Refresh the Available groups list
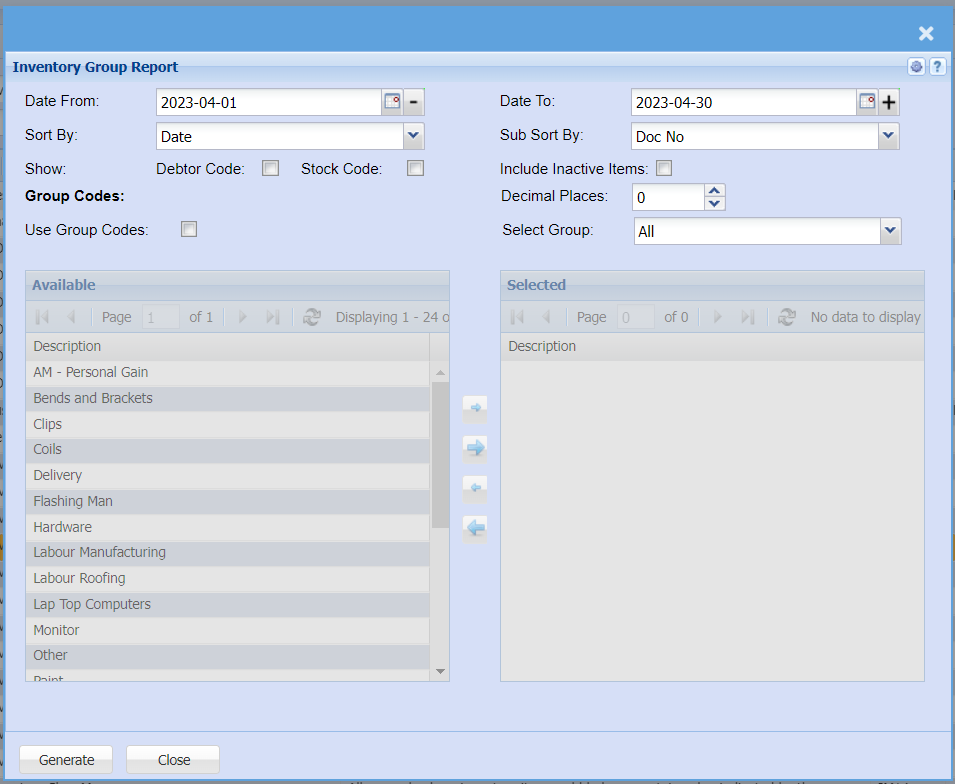 pos(312,317)
